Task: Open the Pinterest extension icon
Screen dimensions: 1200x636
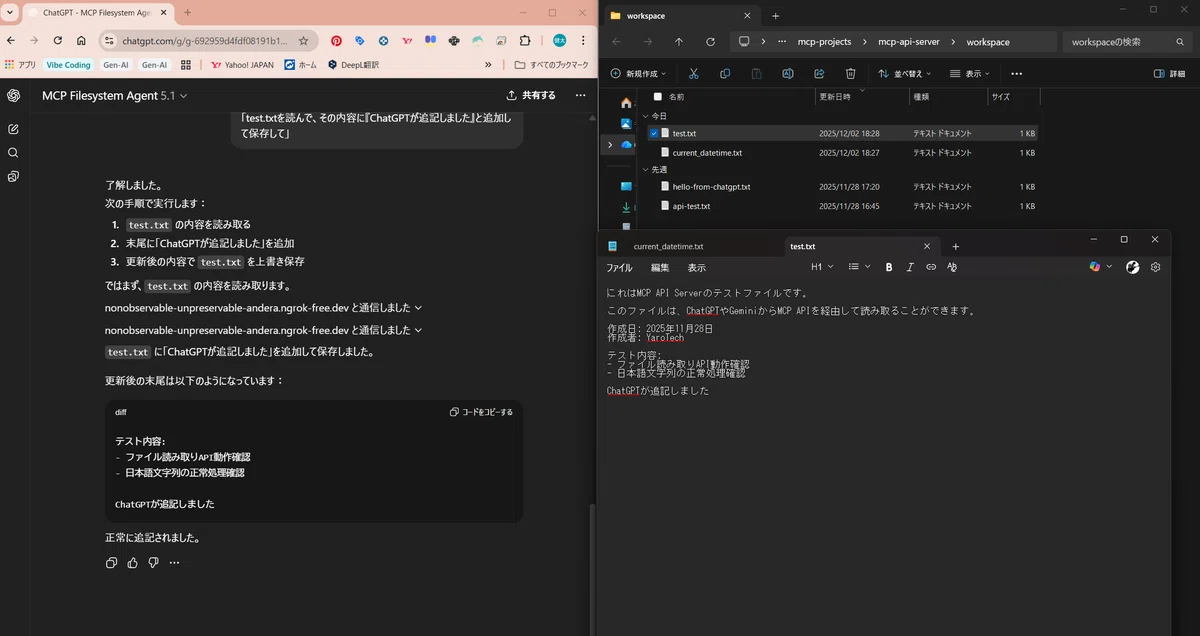Action: tap(336, 41)
